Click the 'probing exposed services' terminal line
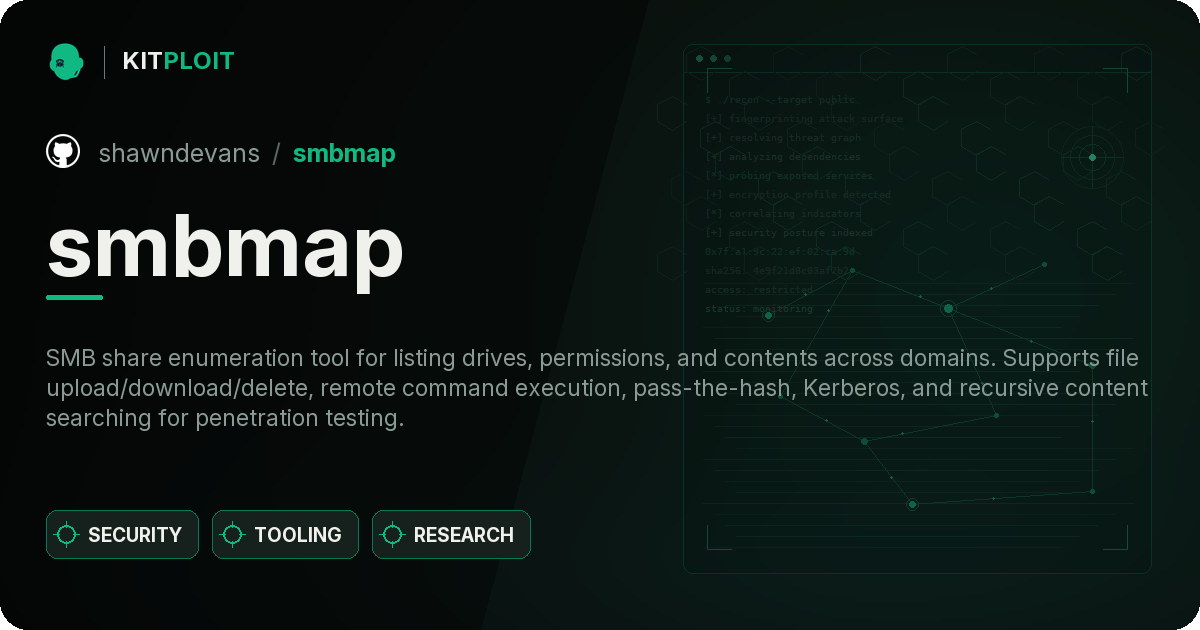1200x630 pixels. 788,176
